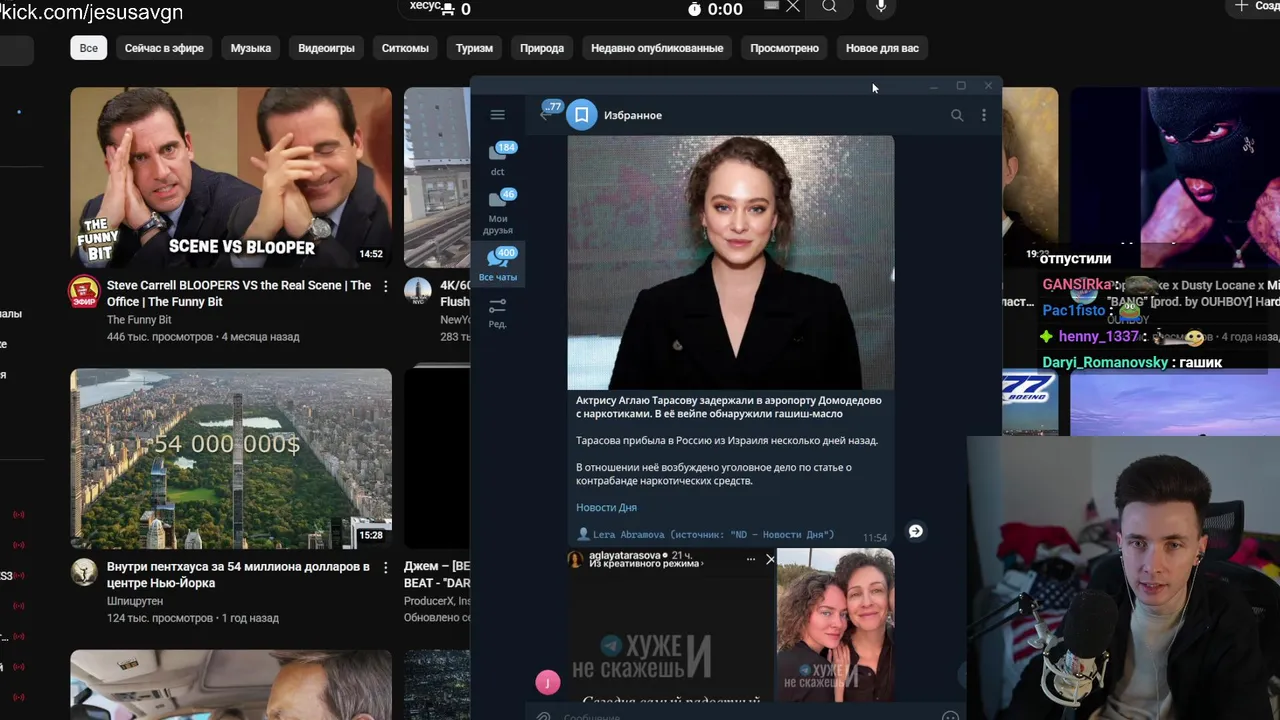Select the dct chat folder
Screen dimensions: 1280x720
click(498, 159)
